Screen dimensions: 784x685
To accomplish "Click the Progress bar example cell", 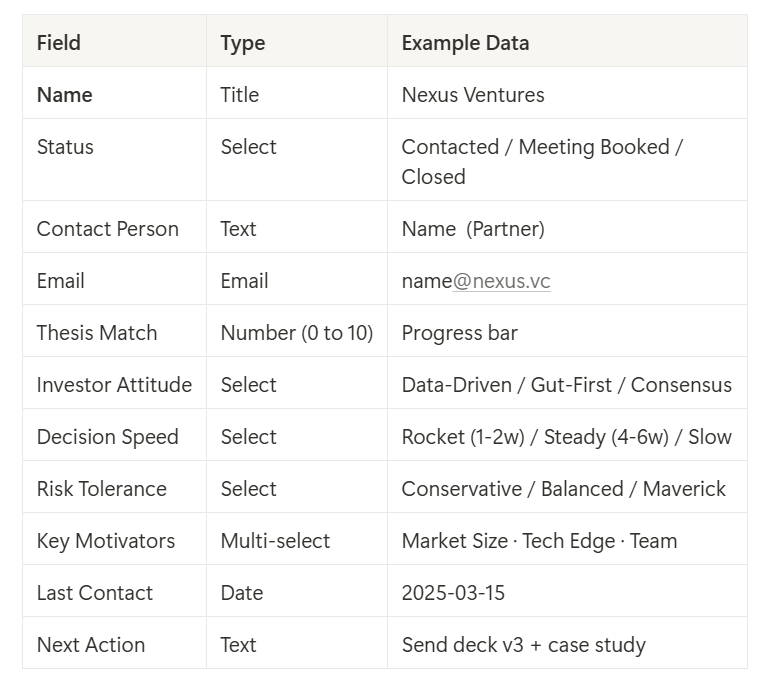I will pos(459,333).
